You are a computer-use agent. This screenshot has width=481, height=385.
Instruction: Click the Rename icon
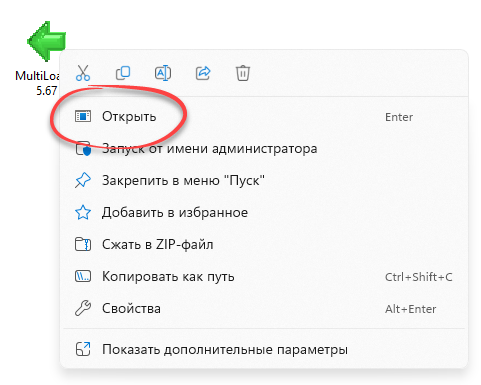pos(163,73)
